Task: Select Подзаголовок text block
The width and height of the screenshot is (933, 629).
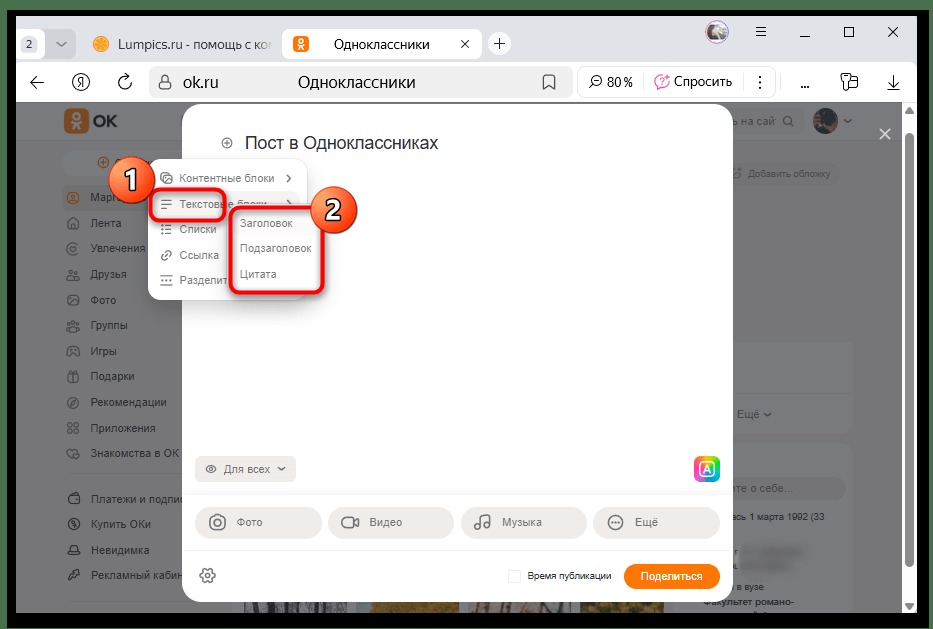Action: click(x=275, y=248)
